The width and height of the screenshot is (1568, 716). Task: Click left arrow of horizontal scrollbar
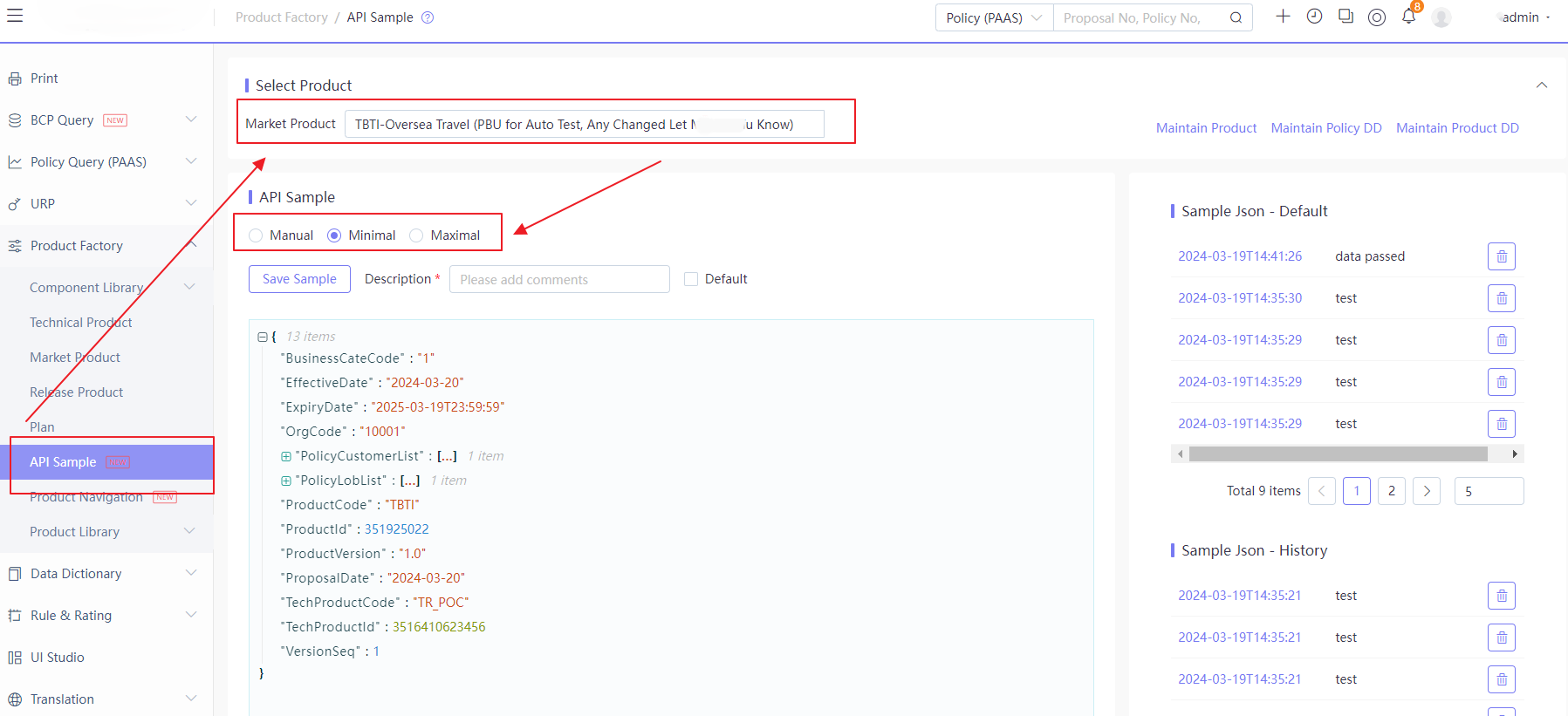1181,453
